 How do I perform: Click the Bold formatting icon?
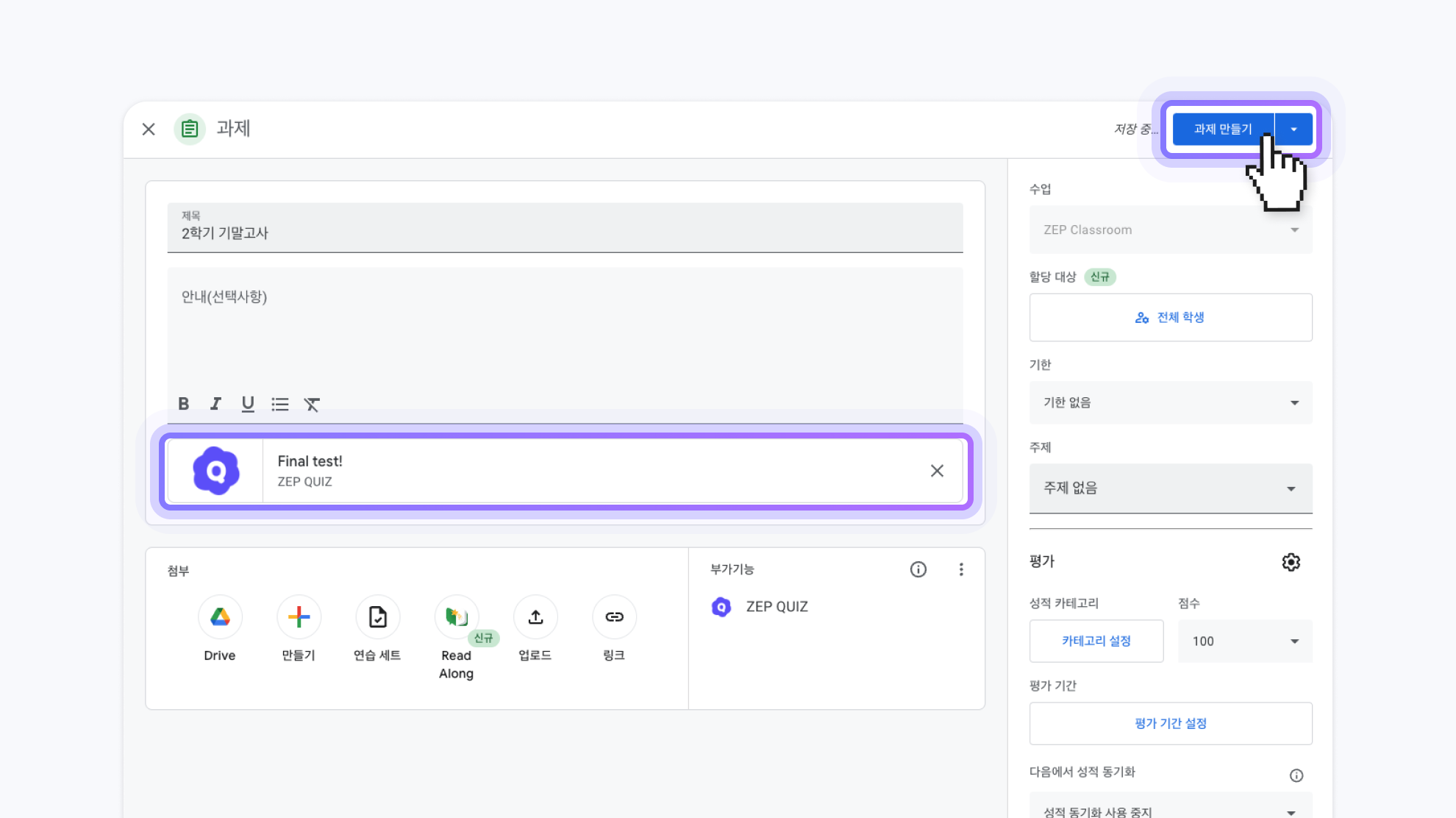184,404
